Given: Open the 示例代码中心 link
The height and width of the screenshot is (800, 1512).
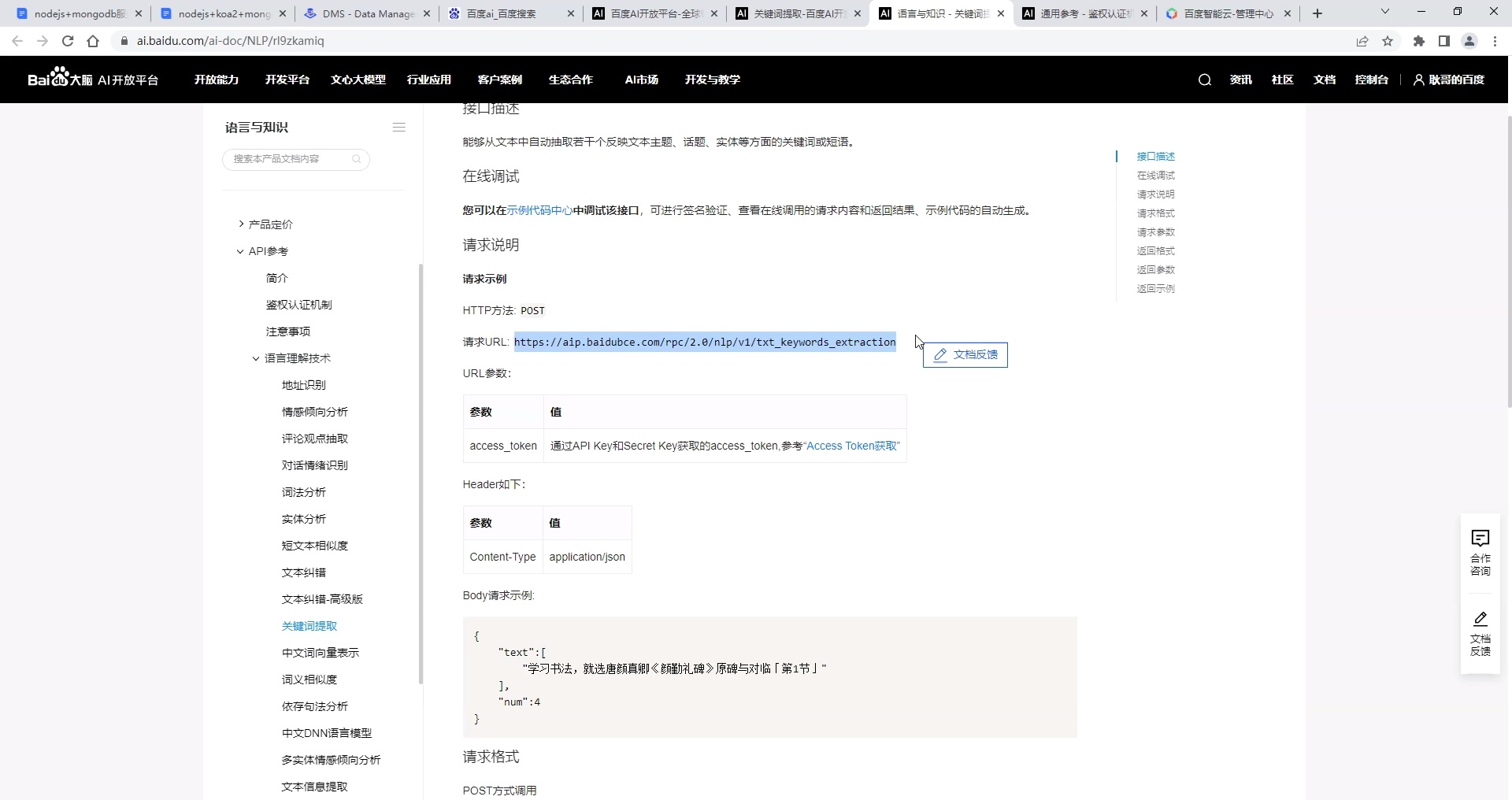Looking at the screenshot, I should 539,210.
